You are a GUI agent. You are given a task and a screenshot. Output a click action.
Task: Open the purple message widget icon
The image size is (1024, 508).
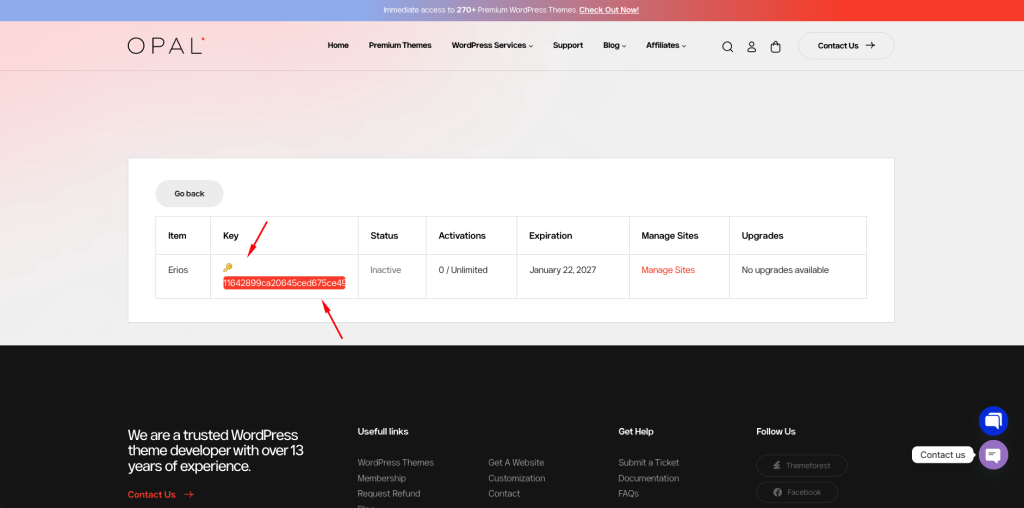[x=993, y=454]
